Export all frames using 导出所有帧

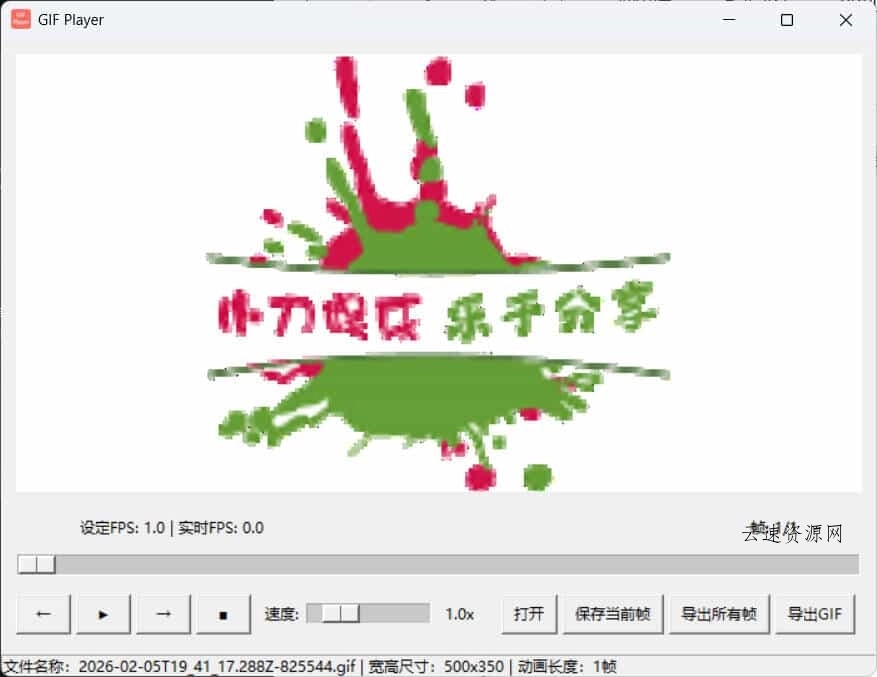coord(719,614)
